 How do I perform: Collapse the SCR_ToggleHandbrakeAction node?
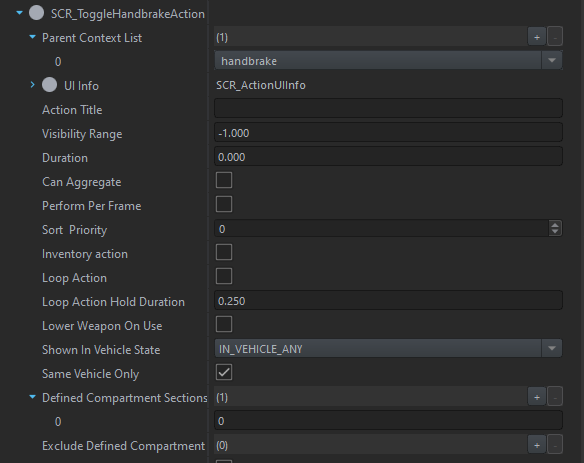(19, 13)
